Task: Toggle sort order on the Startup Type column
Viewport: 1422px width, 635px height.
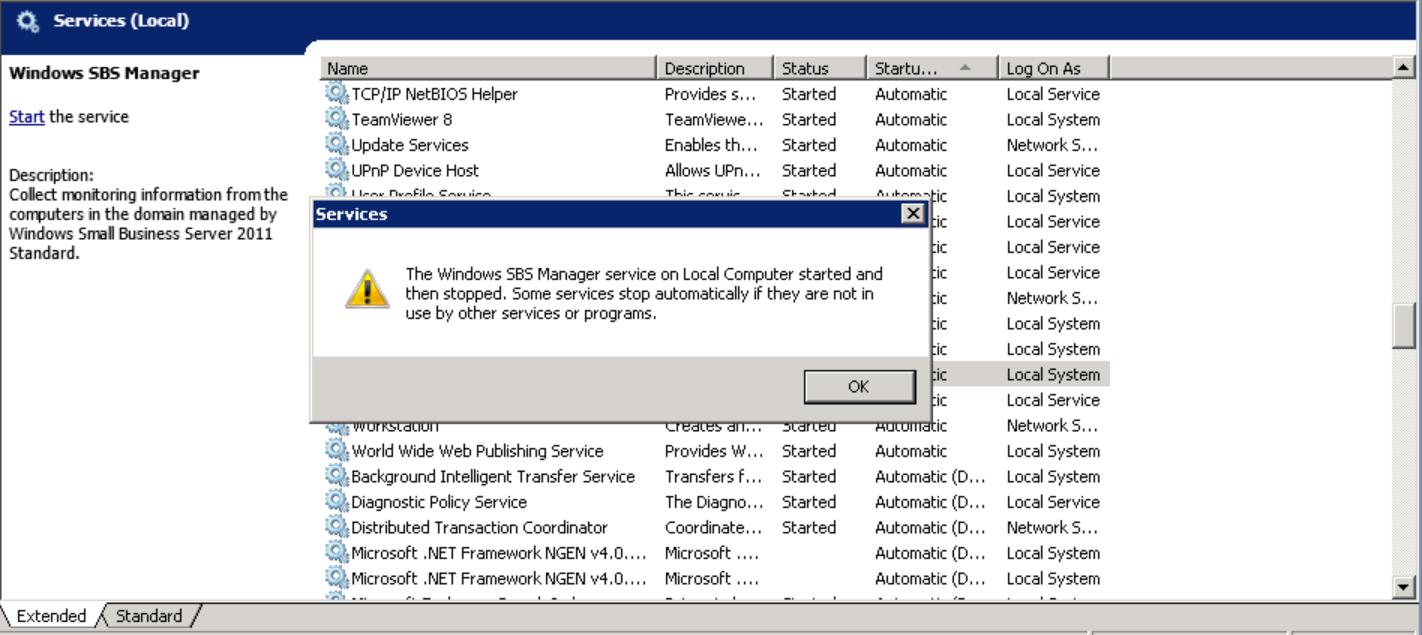Action: (929, 67)
